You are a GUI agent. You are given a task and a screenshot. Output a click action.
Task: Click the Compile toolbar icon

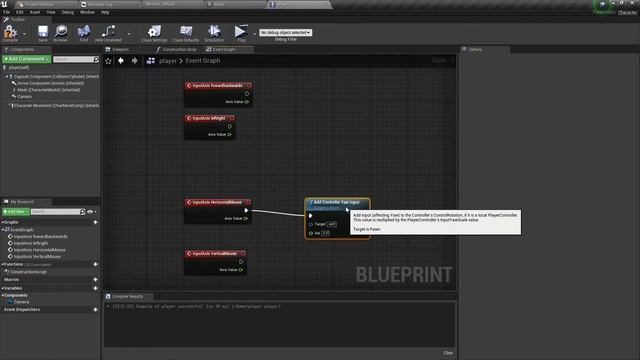10,33
